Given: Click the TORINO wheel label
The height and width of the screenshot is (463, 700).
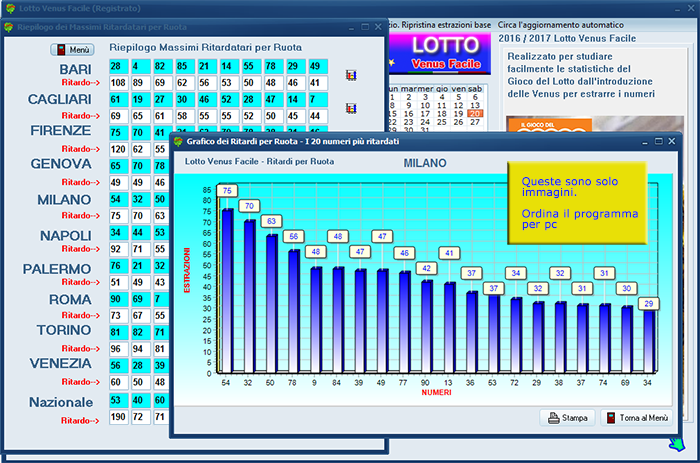Looking at the screenshot, I should pyautogui.click(x=64, y=330).
